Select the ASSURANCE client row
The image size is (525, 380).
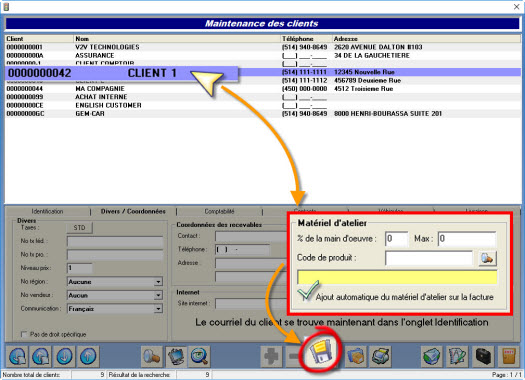262,56
